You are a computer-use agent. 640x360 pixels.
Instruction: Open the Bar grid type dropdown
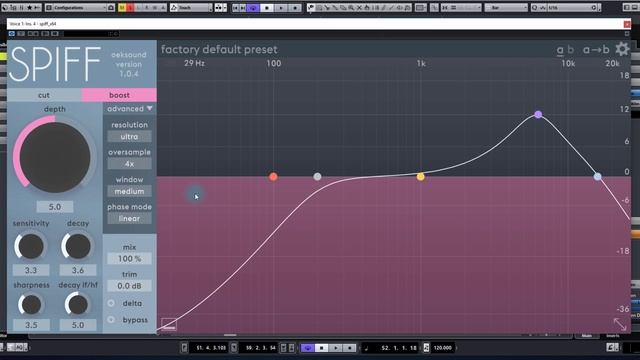click(x=506, y=8)
